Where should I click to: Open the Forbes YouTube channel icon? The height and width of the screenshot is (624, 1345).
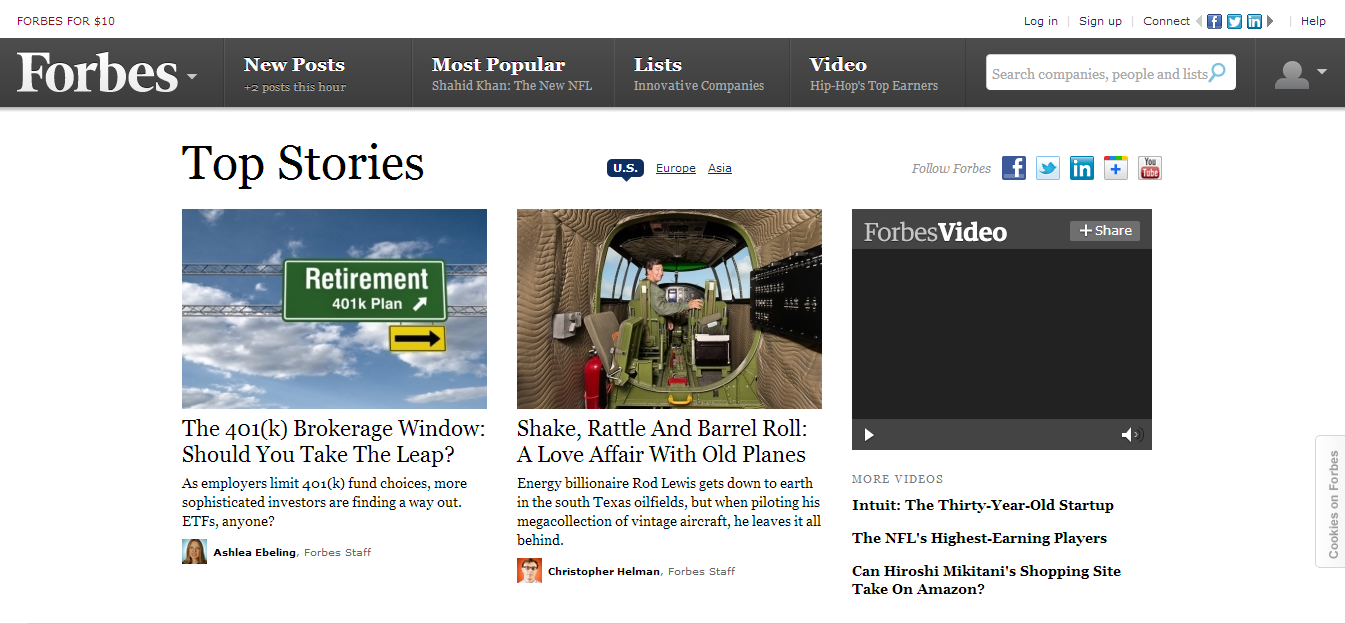point(1150,168)
